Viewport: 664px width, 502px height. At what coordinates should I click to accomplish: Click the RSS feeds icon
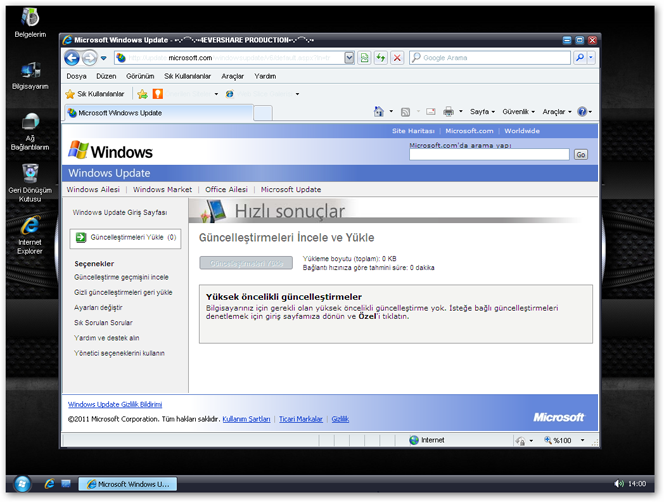point(405,112)
